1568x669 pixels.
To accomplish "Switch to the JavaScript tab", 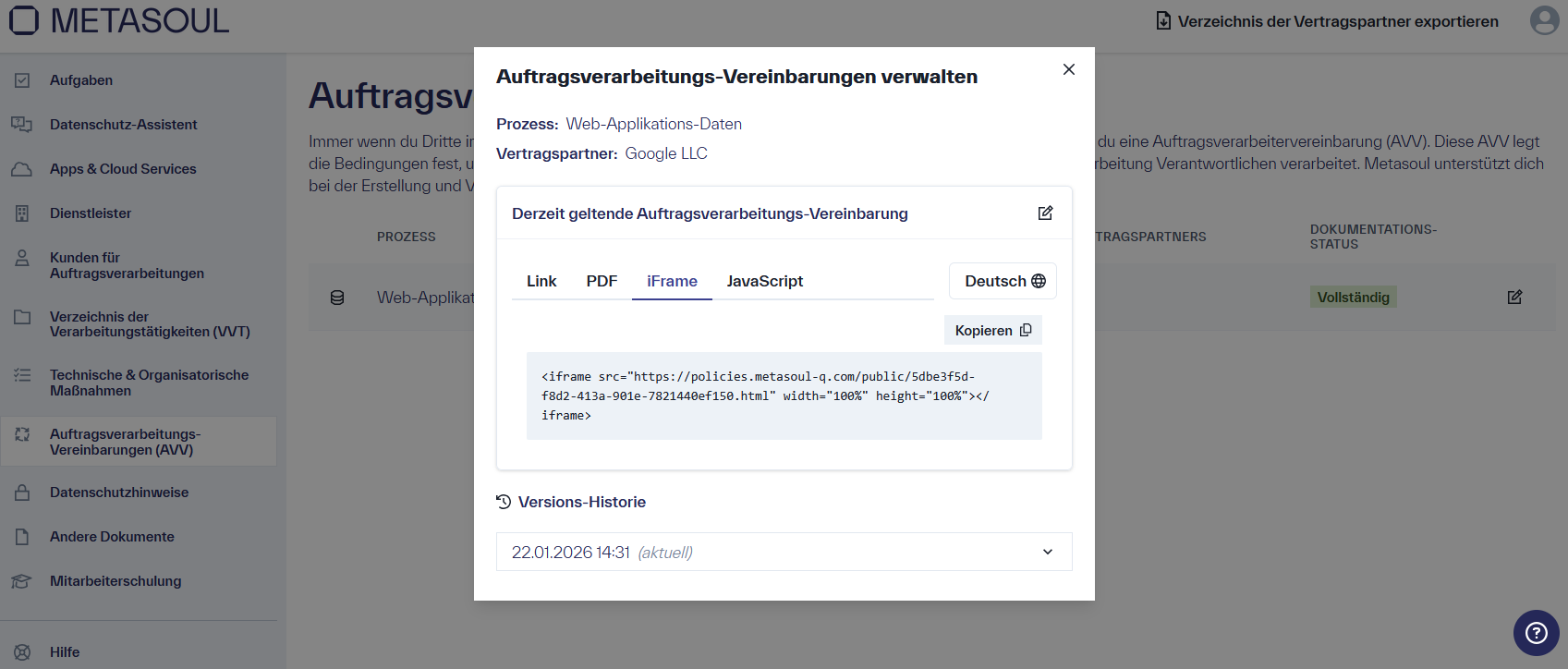I will pyautogui.click(x=765, y=281).
